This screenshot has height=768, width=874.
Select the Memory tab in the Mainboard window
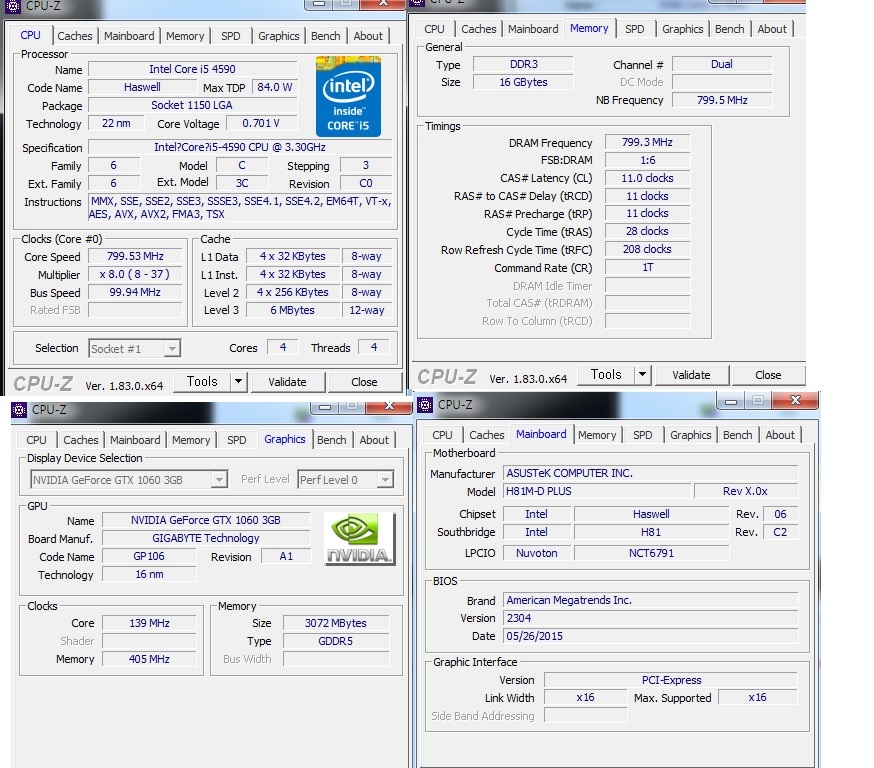(596, 435)
